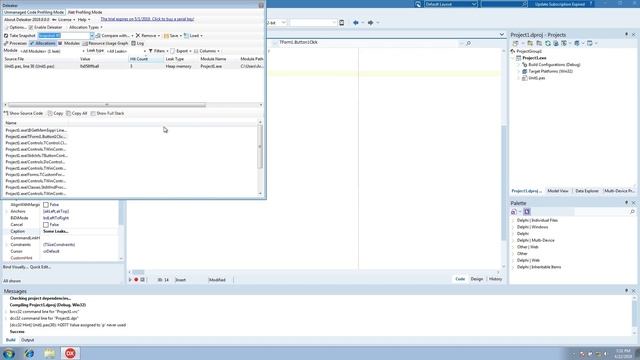The image size is (640, 360).
Task: Open the Modules tab
Action: (69, 43)
